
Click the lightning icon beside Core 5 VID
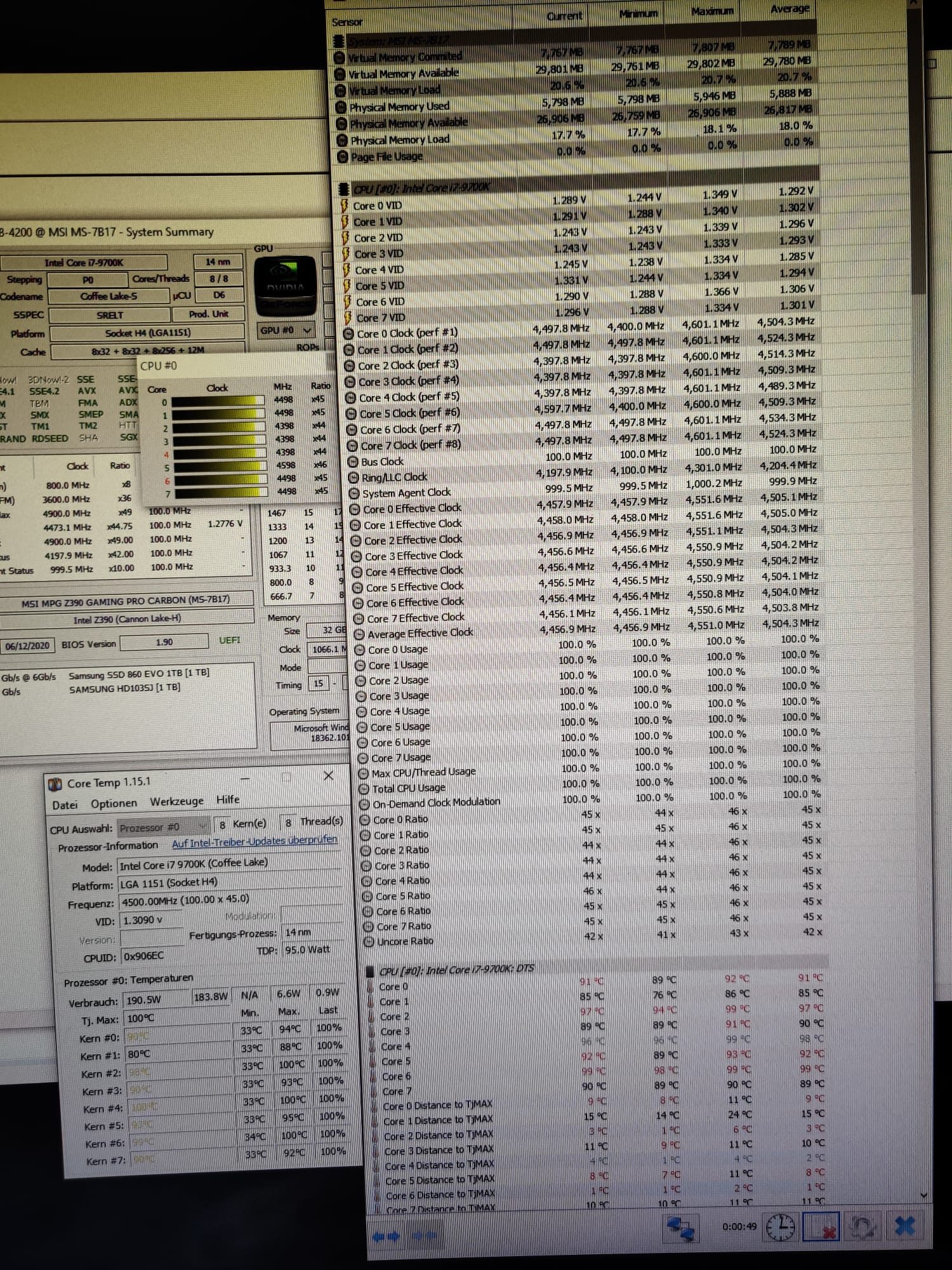click(x=348, y=286)
